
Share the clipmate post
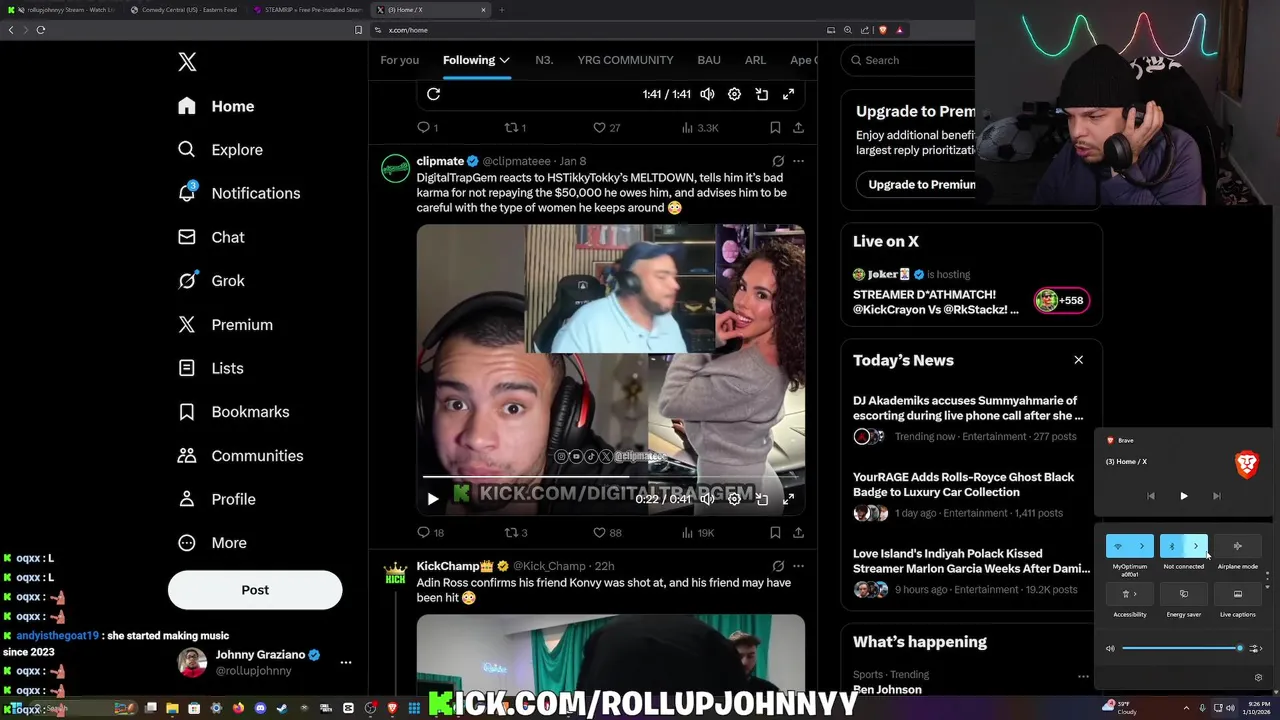tap(798, 533)
